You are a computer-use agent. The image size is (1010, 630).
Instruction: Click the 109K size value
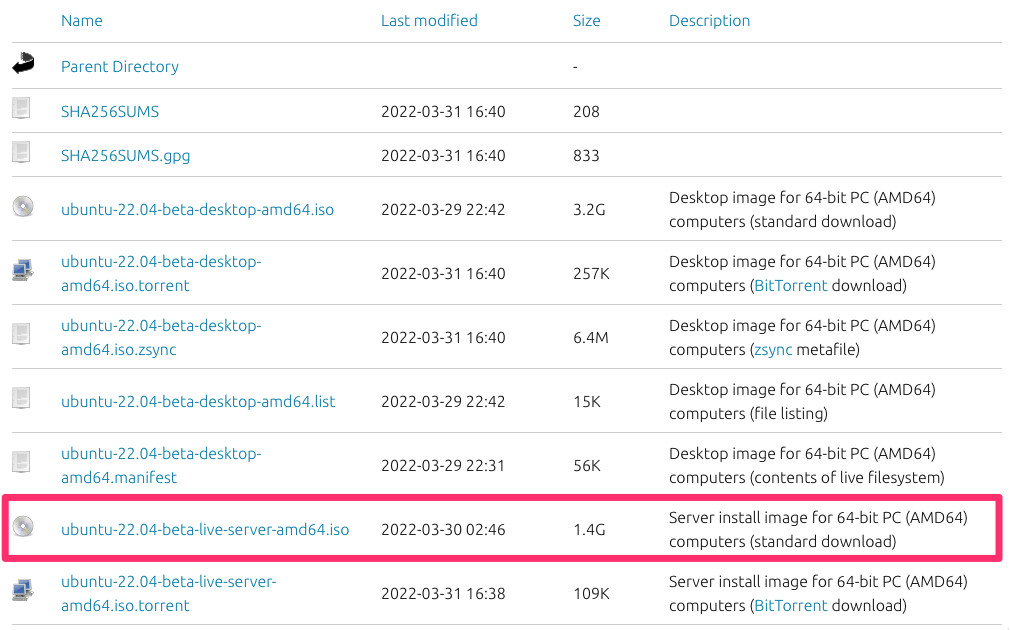click(x=591, y=593)
